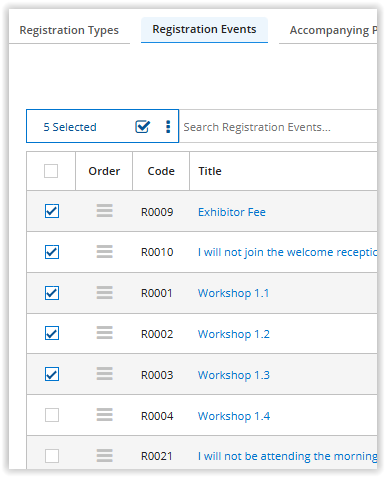The height and width of the screenshot is (477, 385).
Task: Click the reorder handle for Workshop 1.4
Action: (x=105, y=415)
